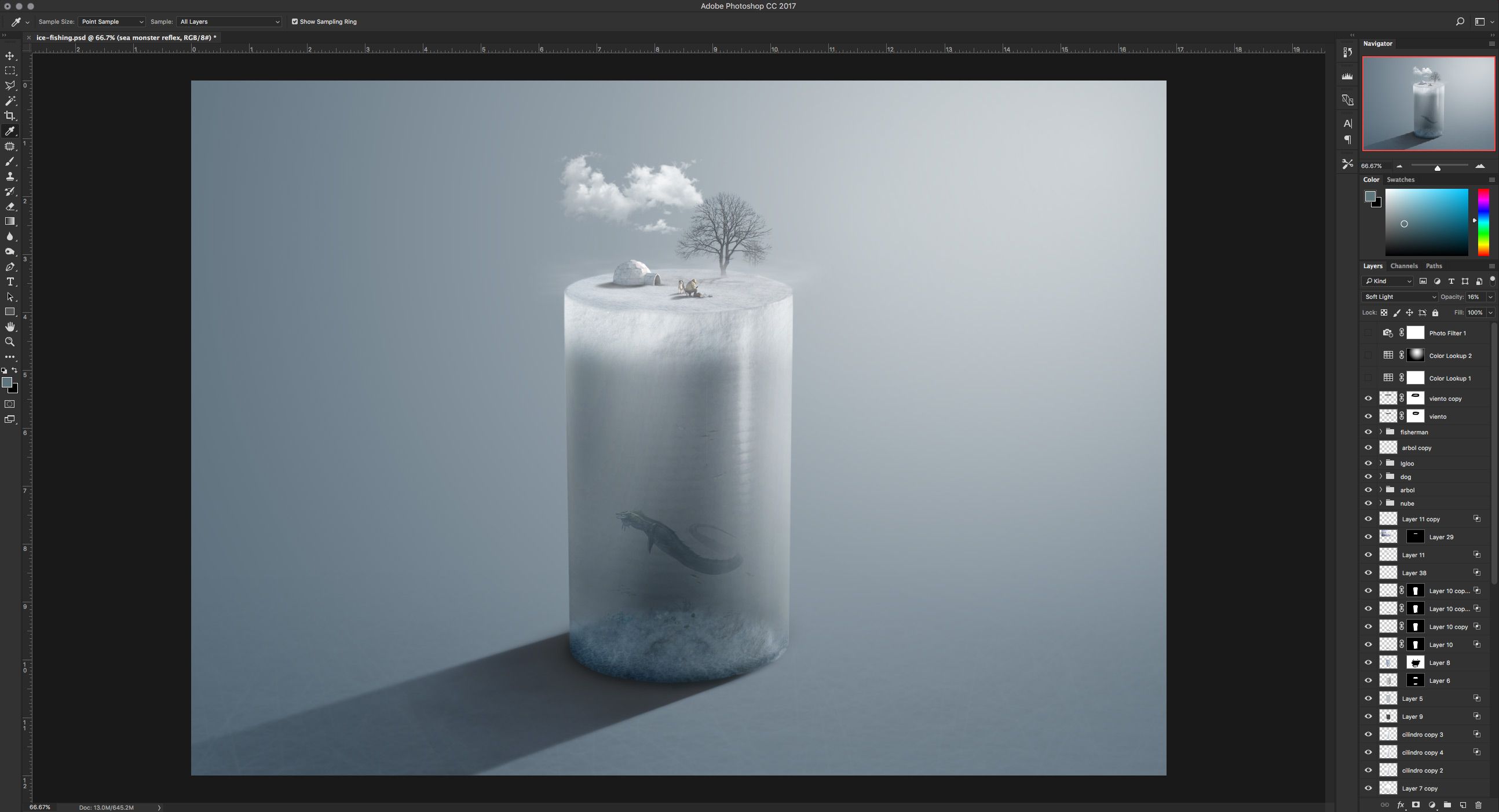Select the Horizontal Type tool

point(10,281)
